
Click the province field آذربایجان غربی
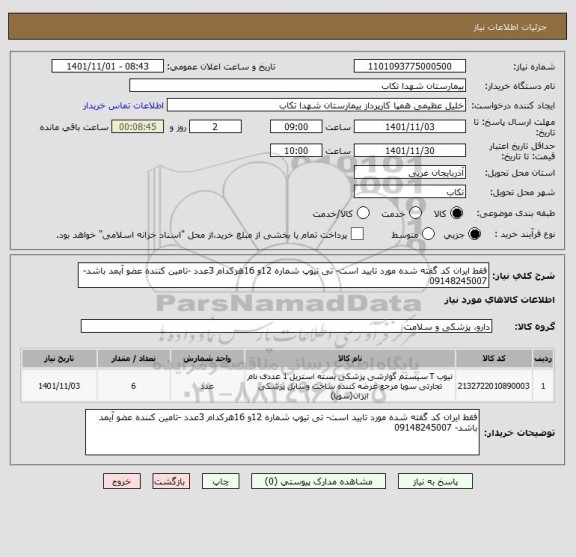410,173
